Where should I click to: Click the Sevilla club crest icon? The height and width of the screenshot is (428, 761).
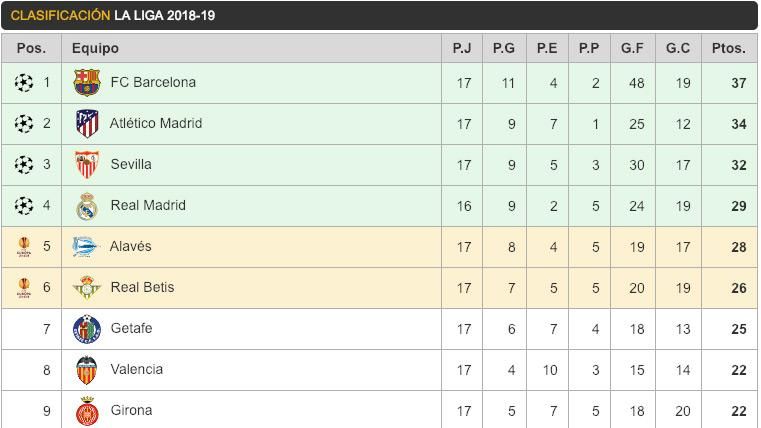[x=87, y=165]
